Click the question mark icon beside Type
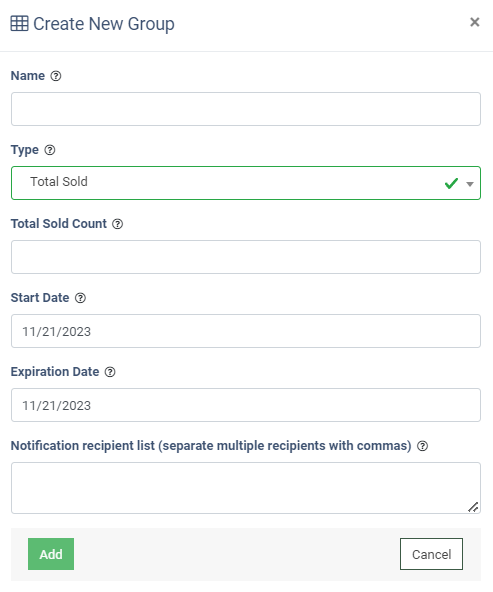 [50, 150]
